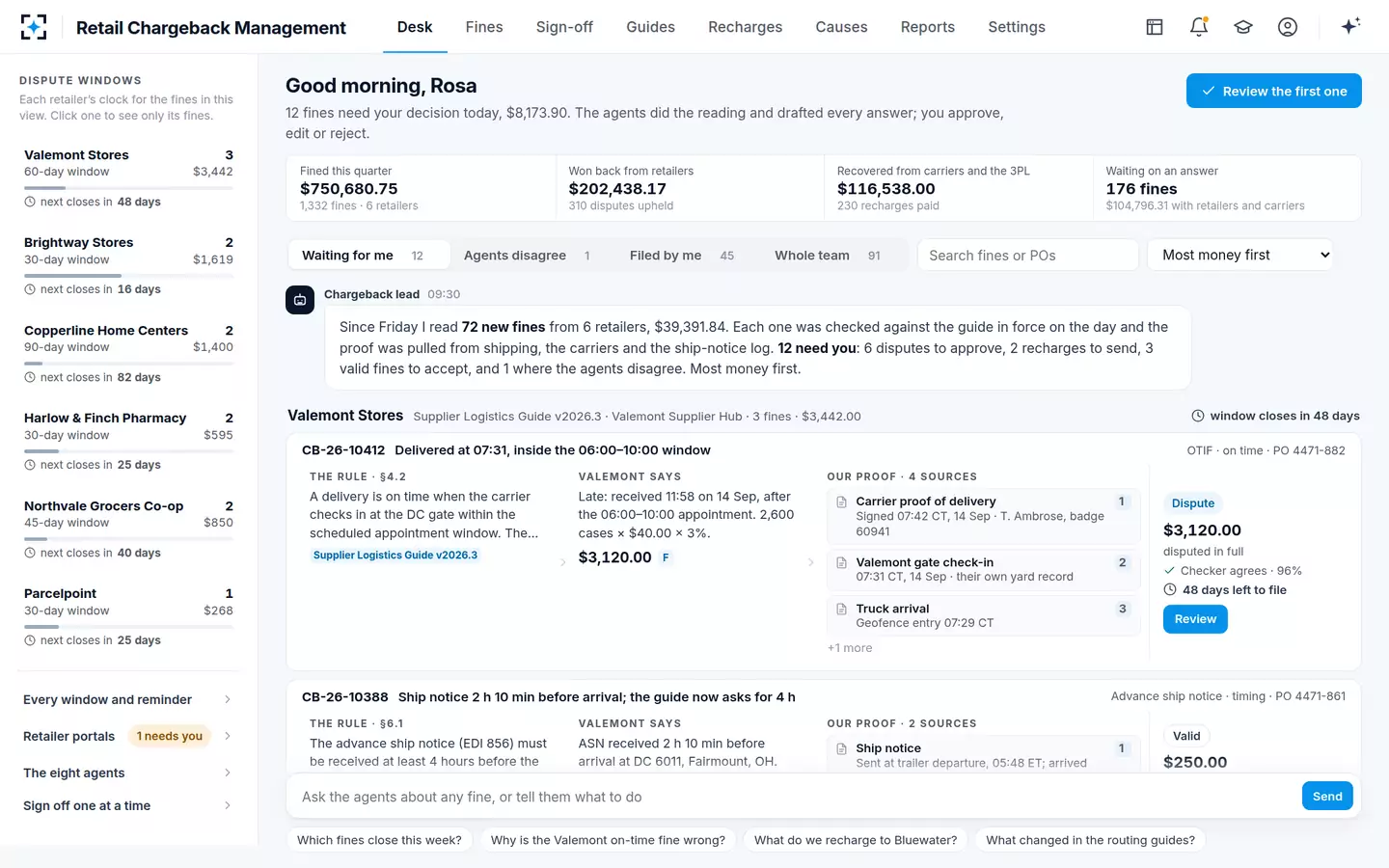Open the Sign-off tab

(x=564, y=27)
